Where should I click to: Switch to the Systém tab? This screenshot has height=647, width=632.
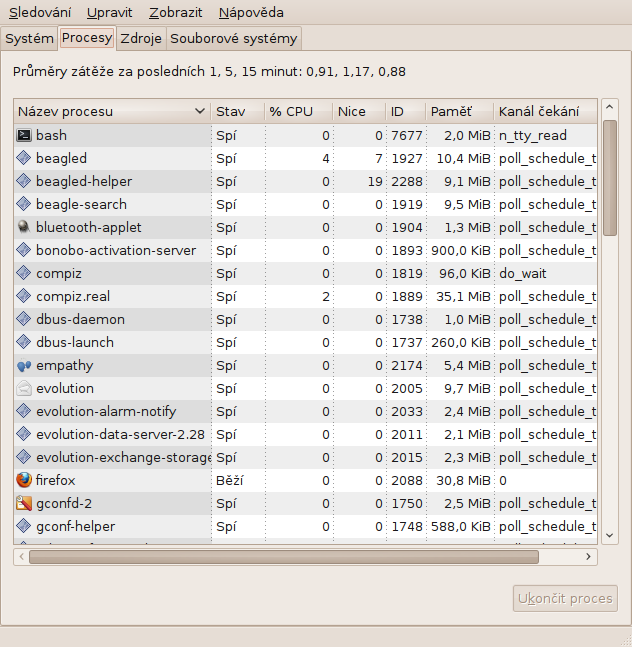(x=29, y=38)
